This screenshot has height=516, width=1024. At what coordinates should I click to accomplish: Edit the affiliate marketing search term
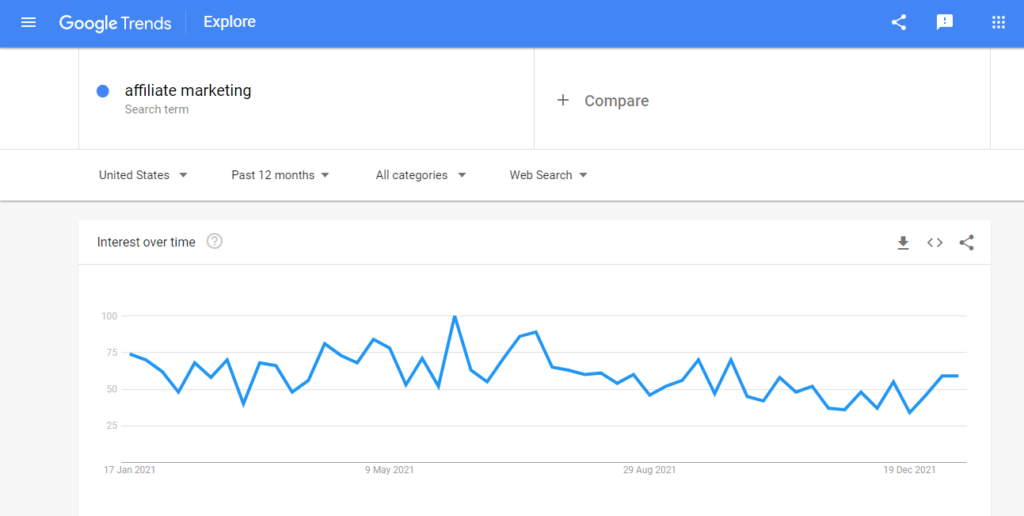point(188,91)
